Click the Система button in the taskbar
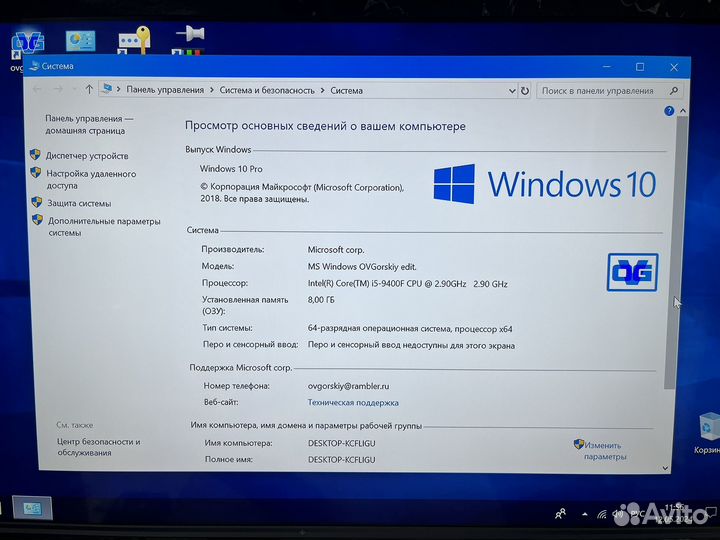 click(32, 508)
